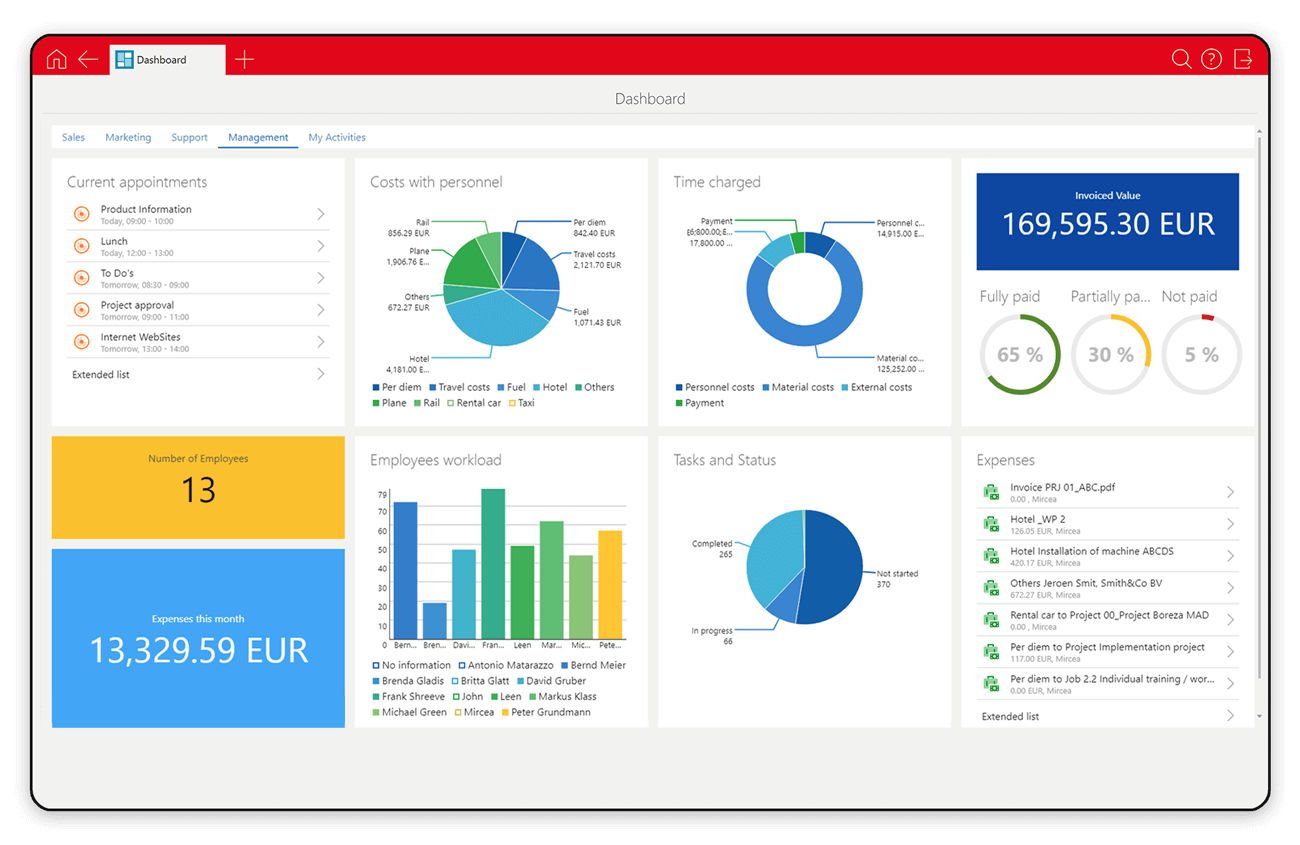Click the Hotel _WP 2 expense icon
Viewport: 1300px width, 845px height.
(x=991, y=524)
